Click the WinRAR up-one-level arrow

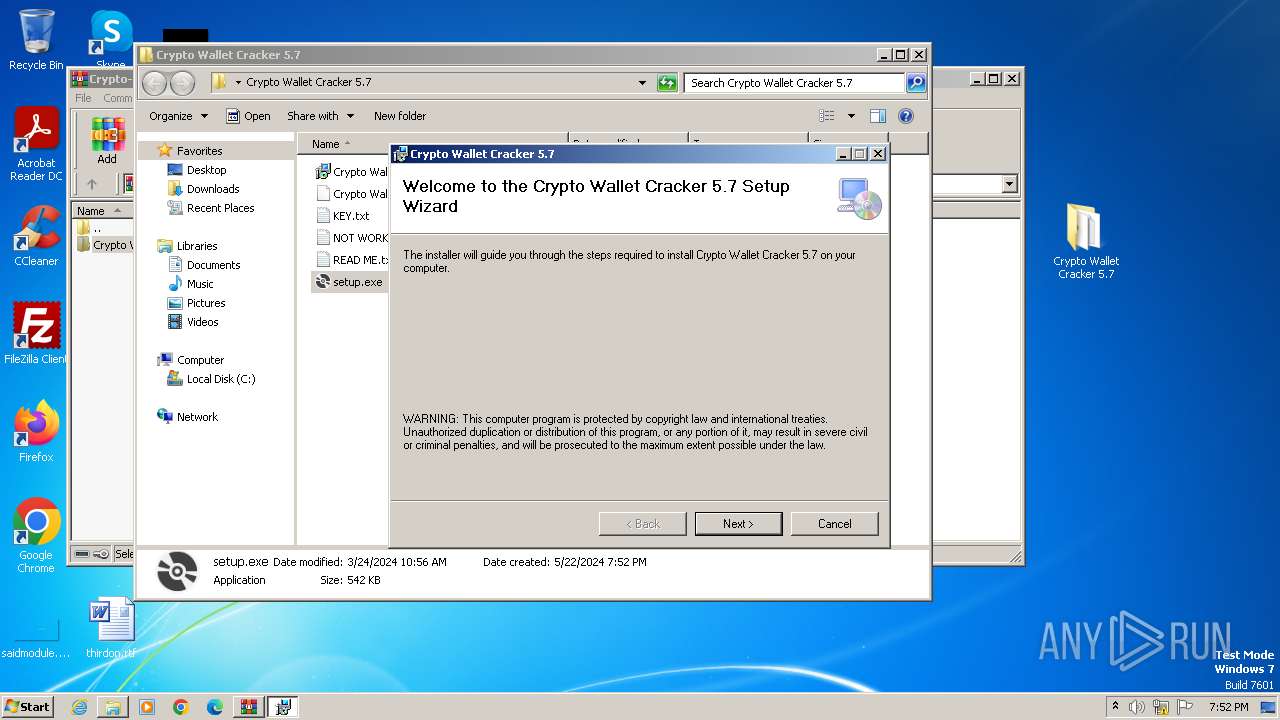point(92,184)
